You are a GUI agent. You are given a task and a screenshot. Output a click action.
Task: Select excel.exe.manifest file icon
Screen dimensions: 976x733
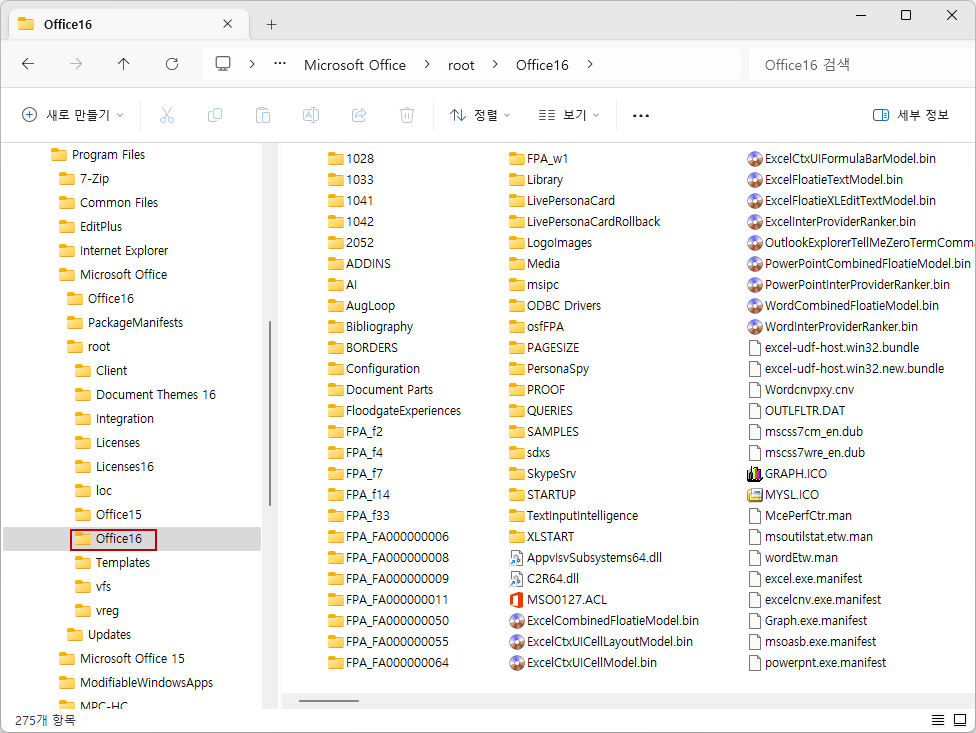tap(754, 579)
